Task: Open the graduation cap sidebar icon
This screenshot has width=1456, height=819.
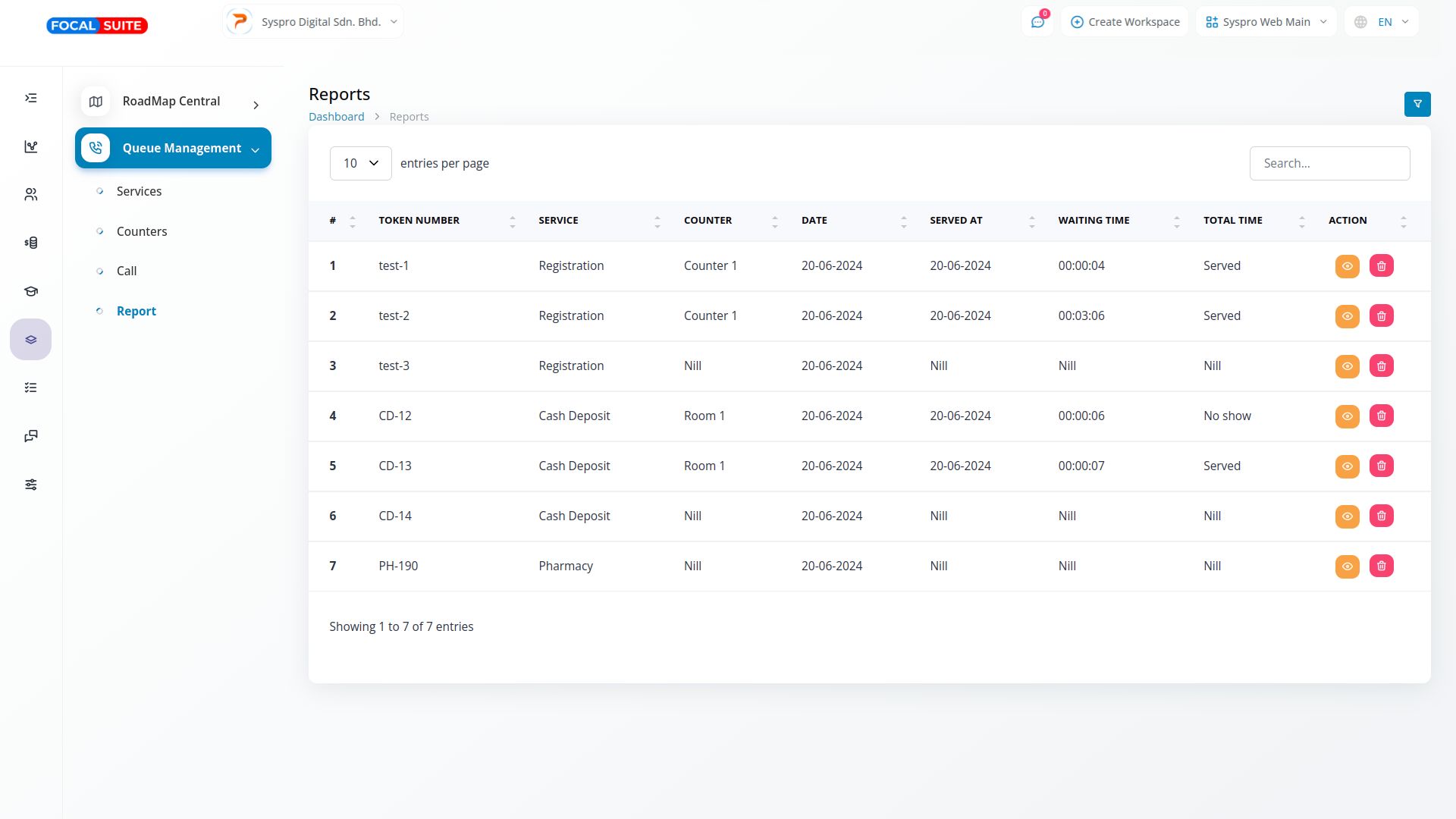Action: pyautogui.click(x=31, y=291)
